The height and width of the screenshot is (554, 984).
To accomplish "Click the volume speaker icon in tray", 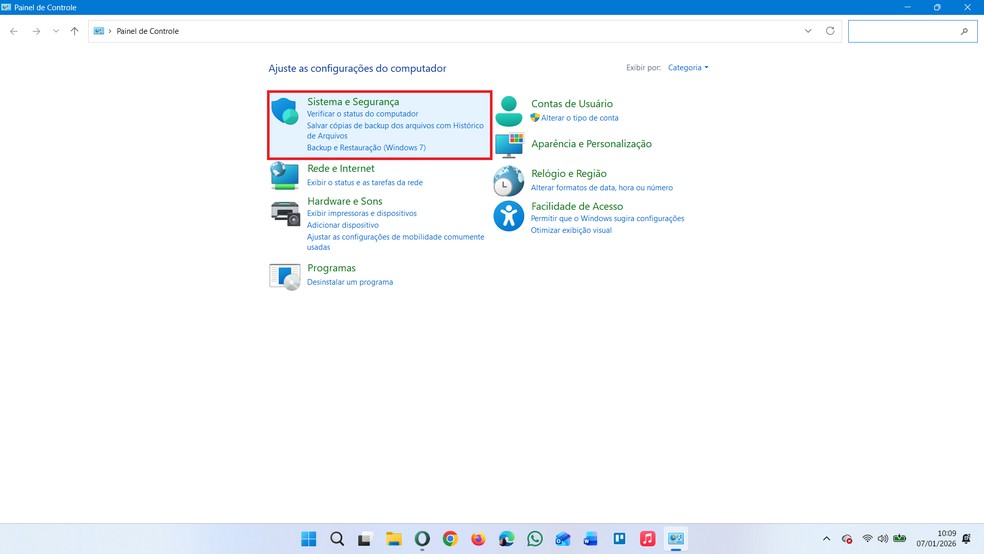I will point(883,539).
